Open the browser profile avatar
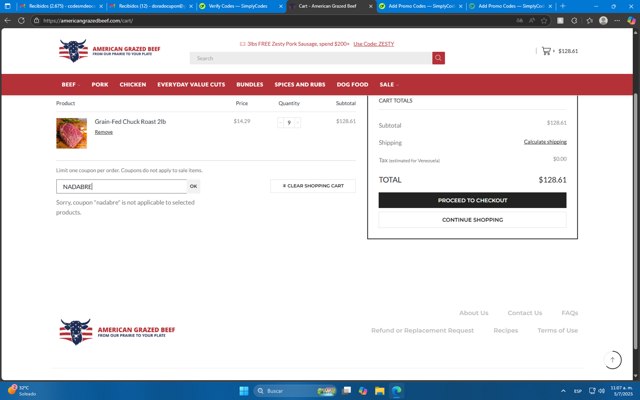Image resolution: width=640 pixels, height=400 pixels. click(603, 20)
